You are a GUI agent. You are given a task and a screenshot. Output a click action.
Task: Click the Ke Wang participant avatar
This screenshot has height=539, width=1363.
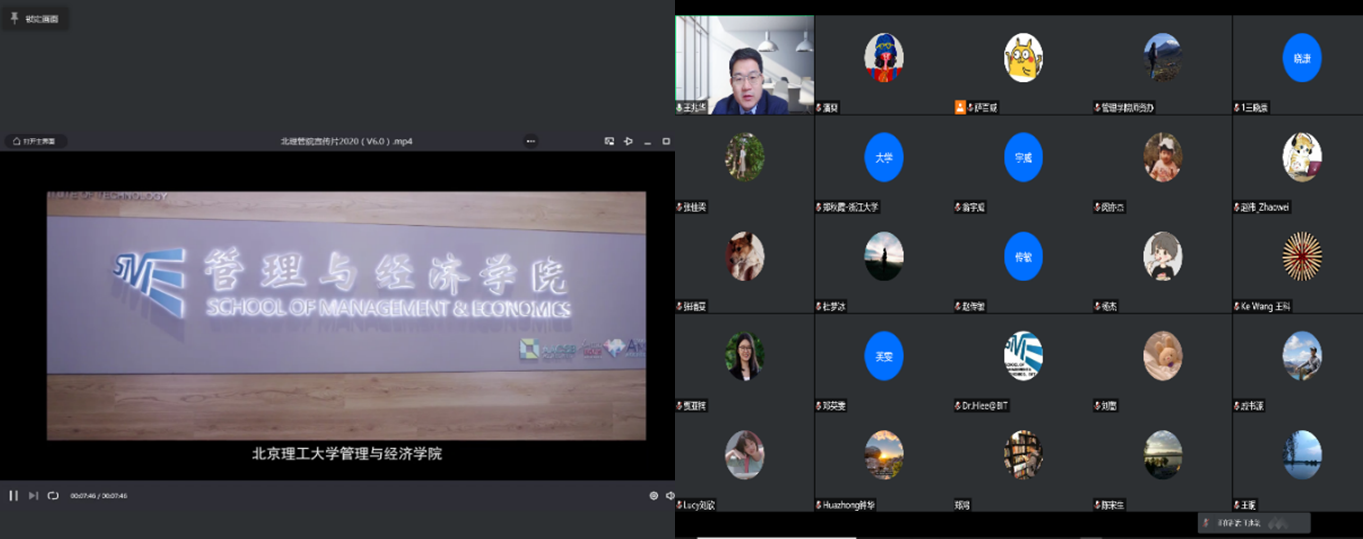[1302, 256]
